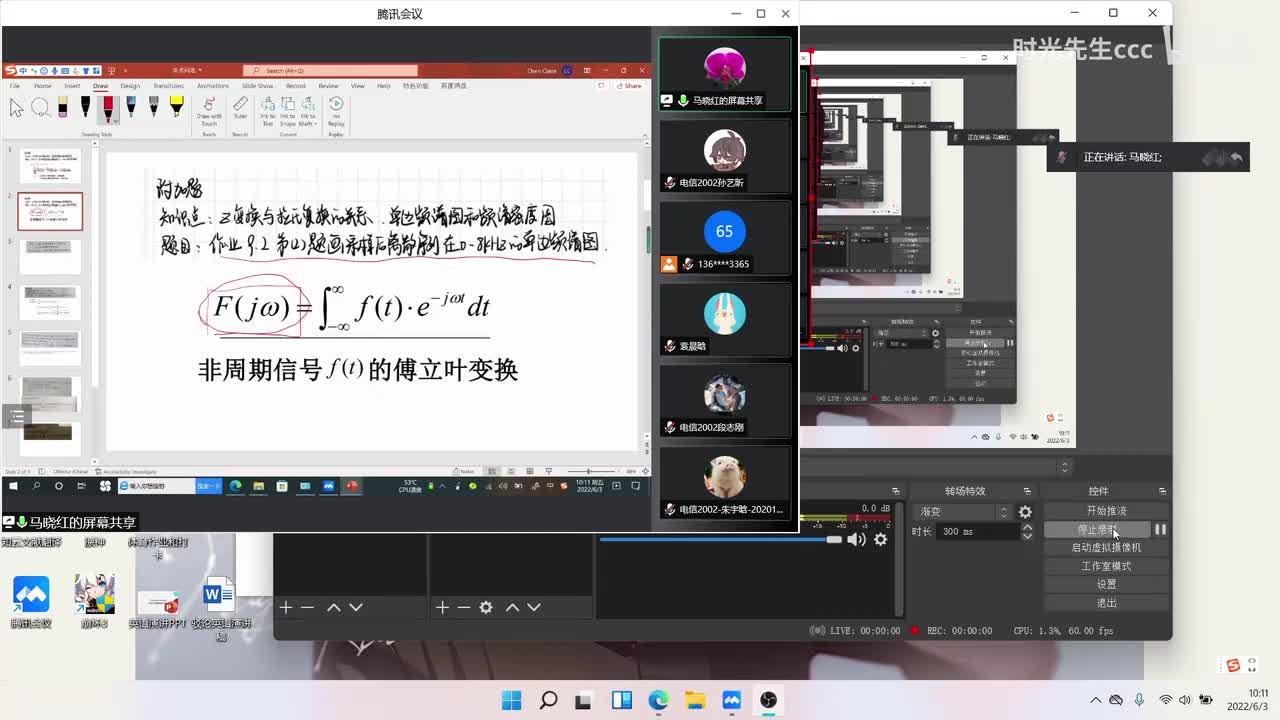Move source up in OBS sources list

pos(512,607)
